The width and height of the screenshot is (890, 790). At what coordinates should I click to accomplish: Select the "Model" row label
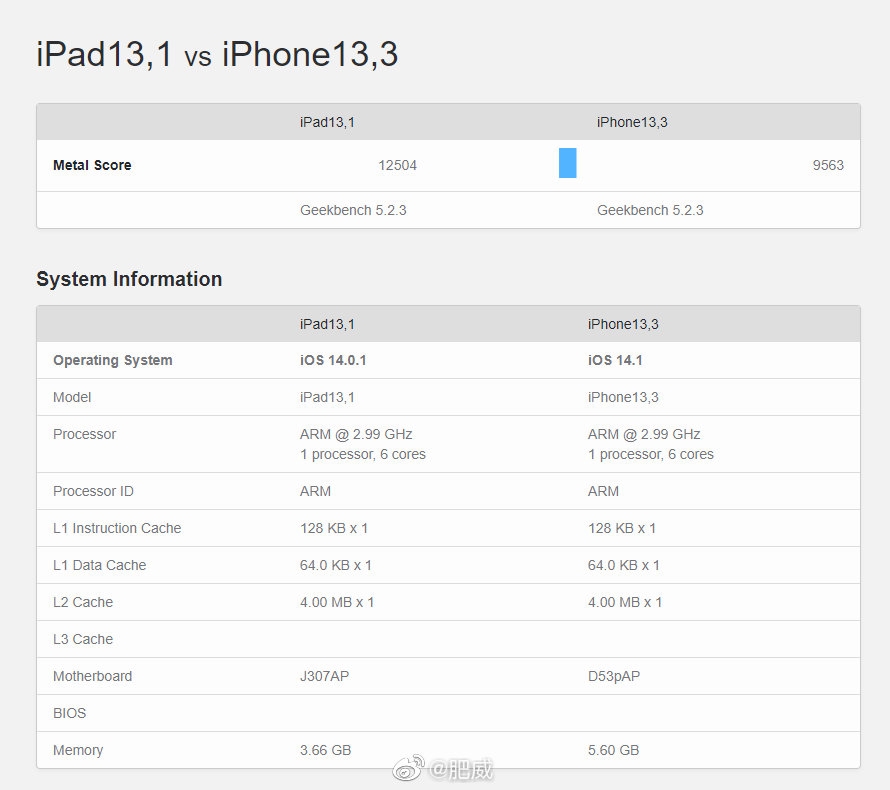(72, 397)
